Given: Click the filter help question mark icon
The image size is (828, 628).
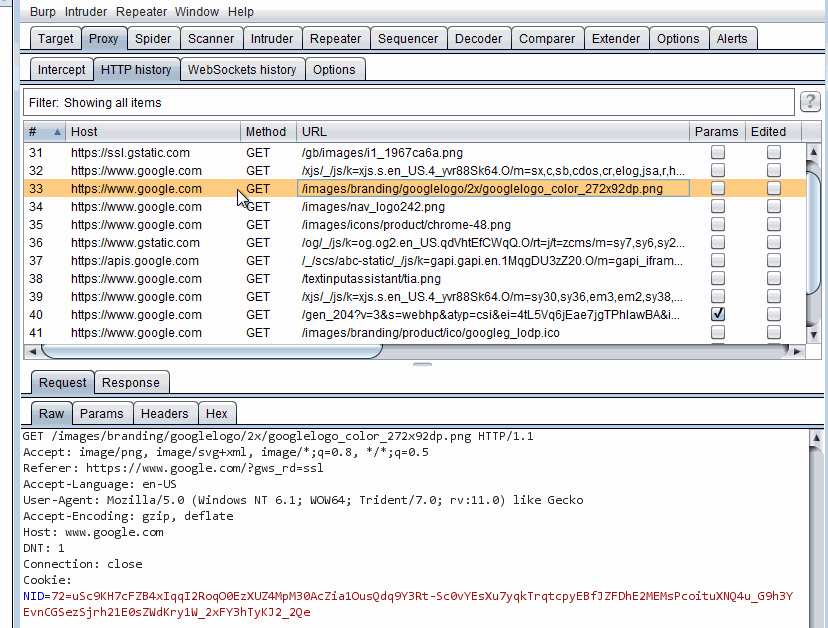Looking at the screenshot, I should point(810,101).
